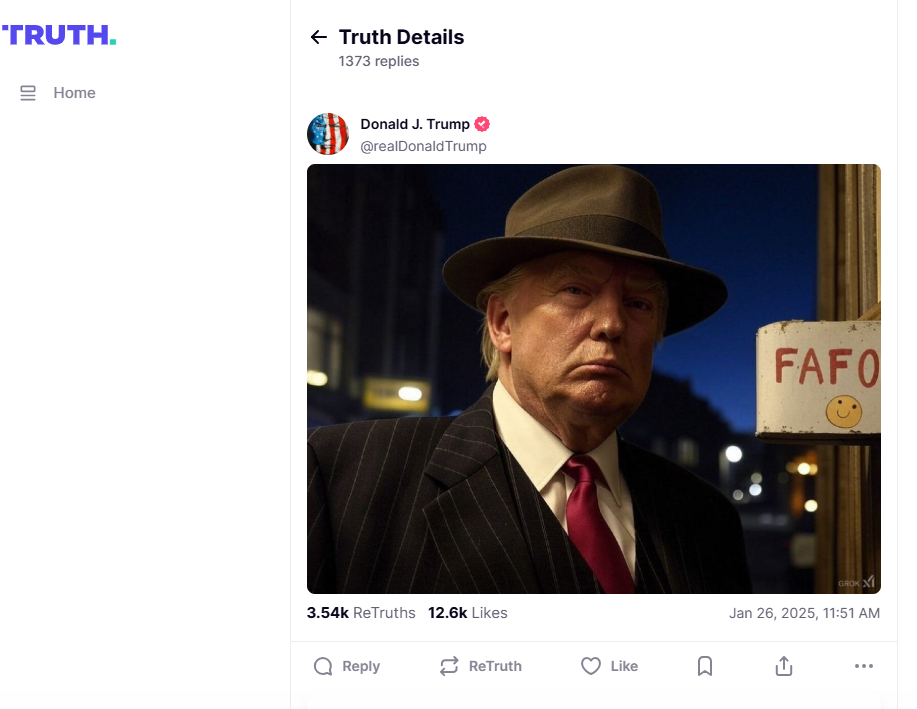This screenshot has width=917, height=709.
Task: Go back with the left arrow
Action: pos(319,37)
